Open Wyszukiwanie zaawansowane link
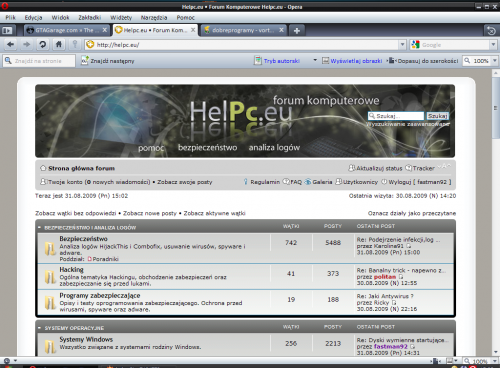The height and width of the screenshot is (368, 500). click(408, 124)
